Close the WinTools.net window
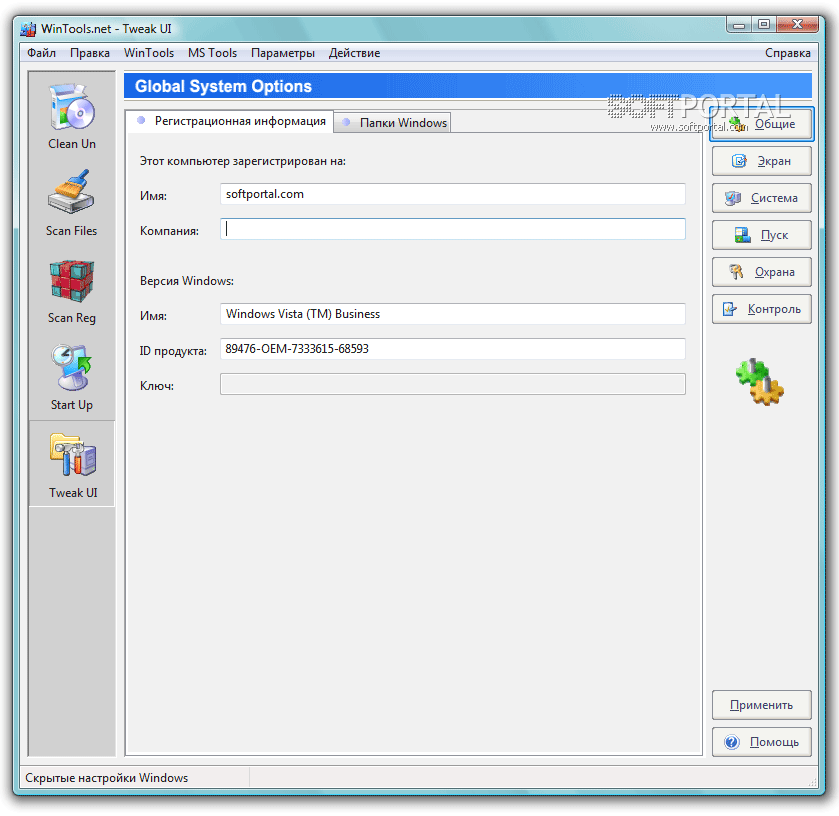This screenshot has width=839, height=816. coord(797,25)
